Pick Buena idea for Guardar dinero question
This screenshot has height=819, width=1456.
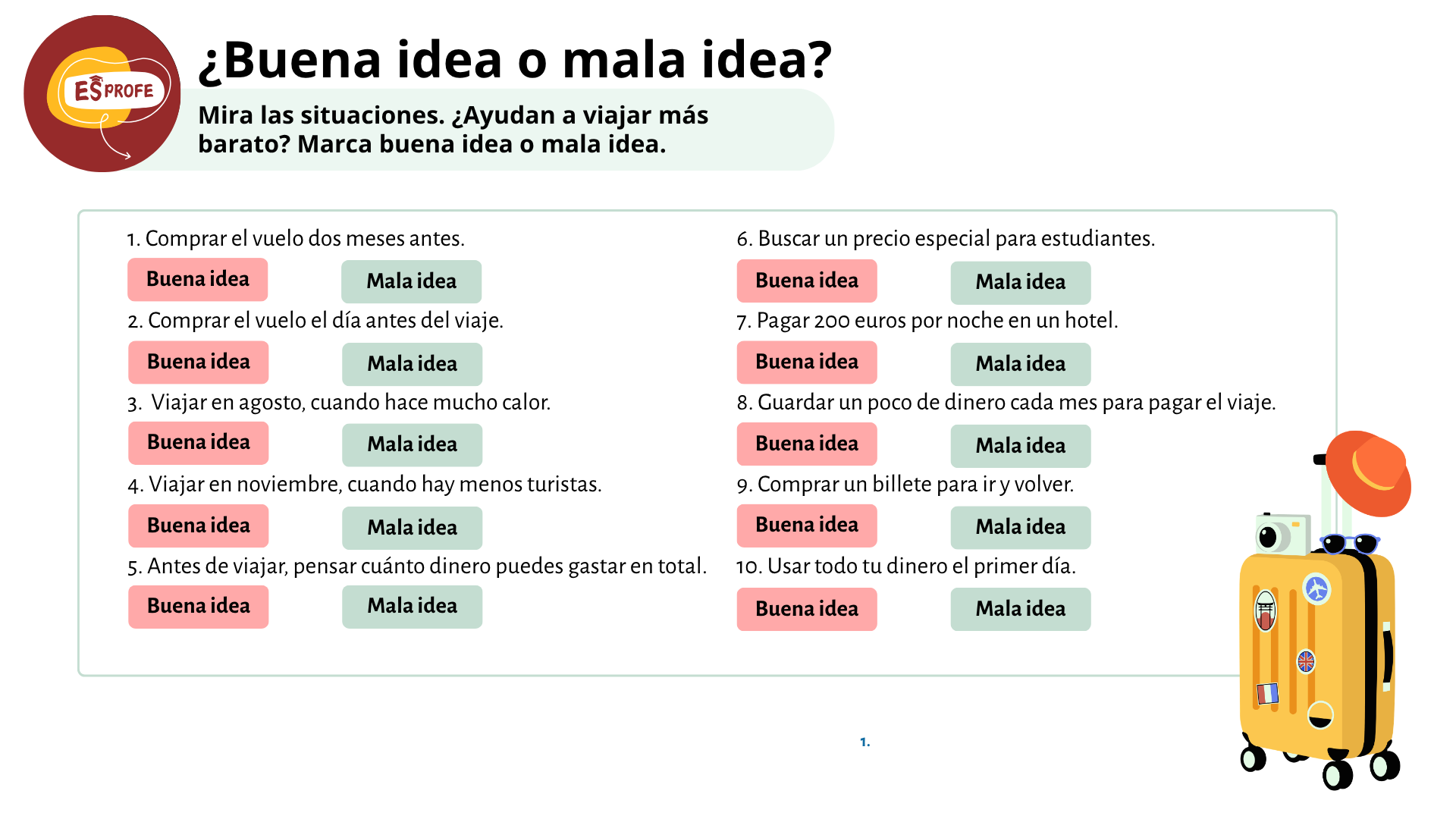[807, 444]
